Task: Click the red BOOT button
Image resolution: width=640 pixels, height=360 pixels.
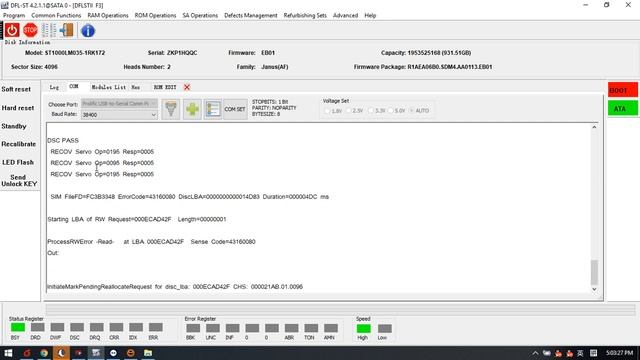Action: coord(622,90)
